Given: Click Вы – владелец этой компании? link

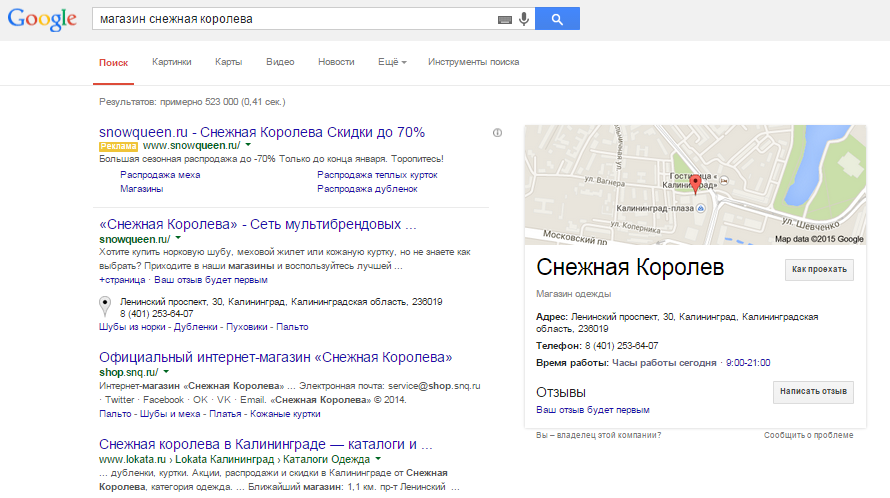Looking at the screenshot, I should (x=598, y=436).
